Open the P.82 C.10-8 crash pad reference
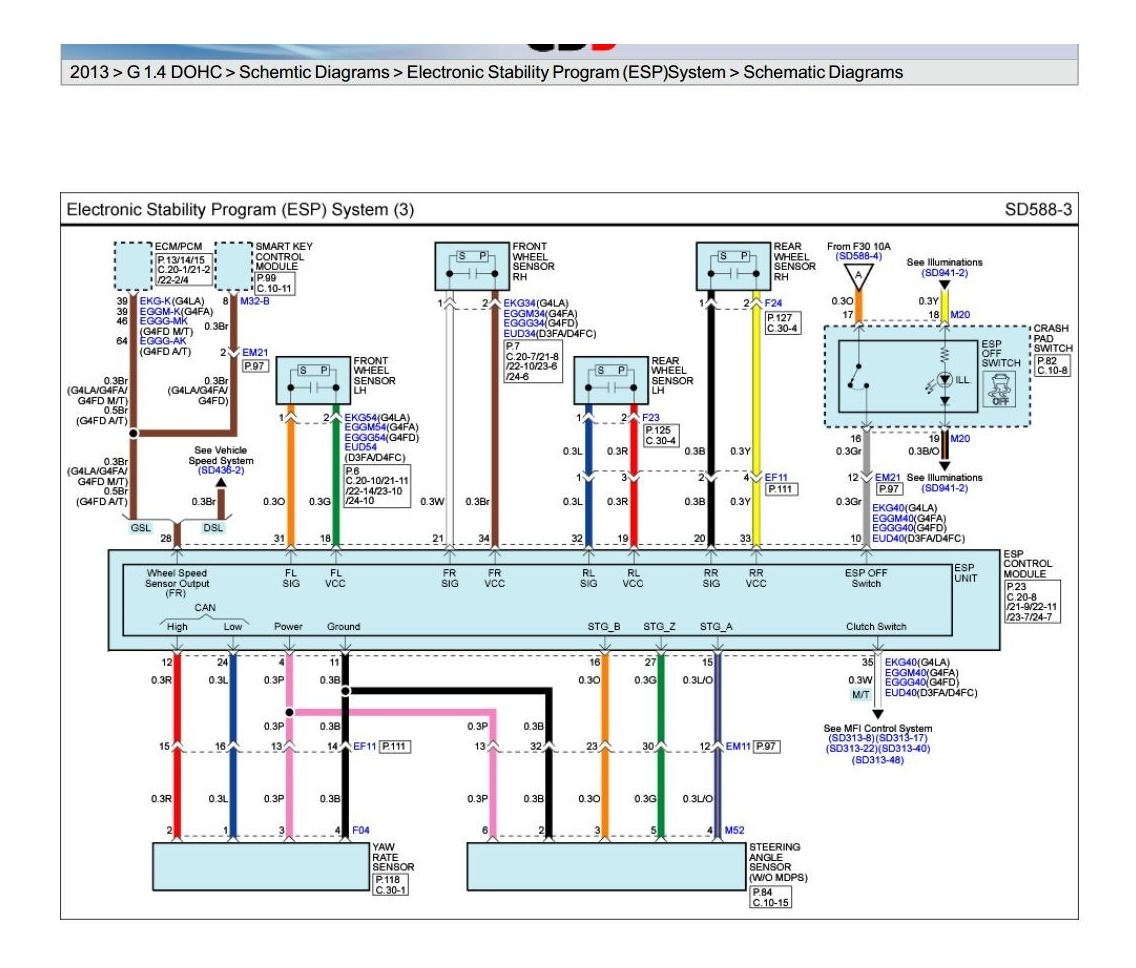 coord(1052,365)
